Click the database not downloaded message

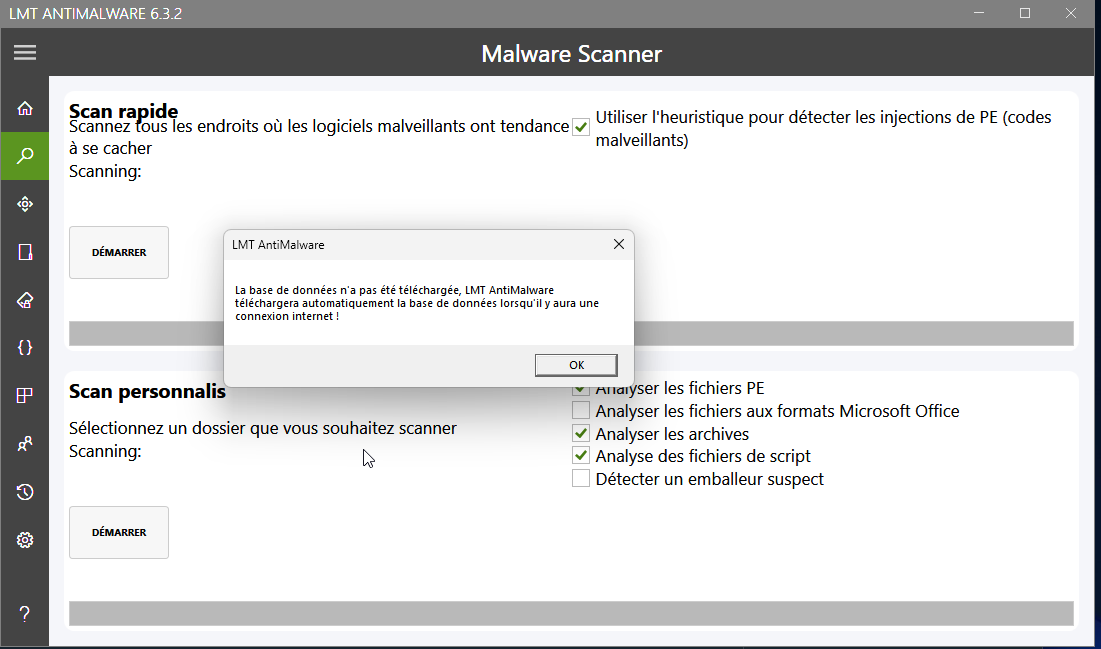pyautogui.click(x=417, y=303)
